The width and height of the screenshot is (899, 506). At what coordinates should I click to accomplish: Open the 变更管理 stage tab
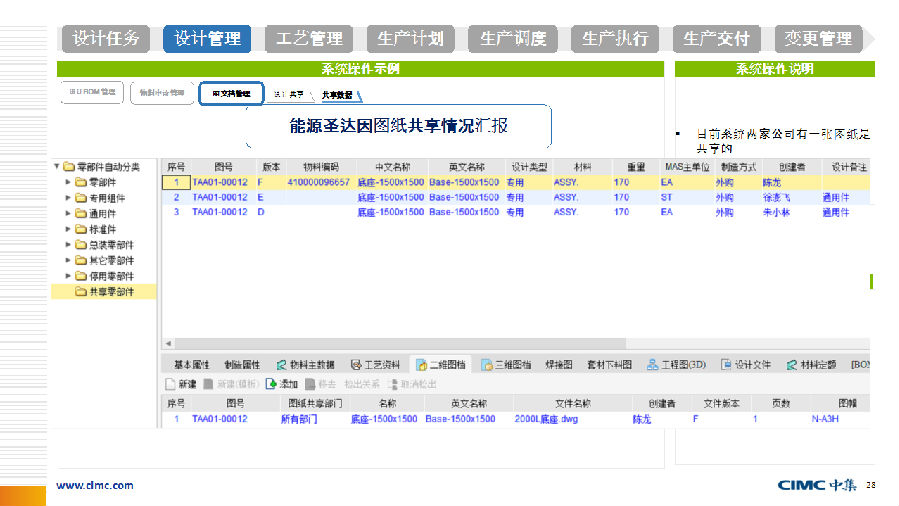818,39
